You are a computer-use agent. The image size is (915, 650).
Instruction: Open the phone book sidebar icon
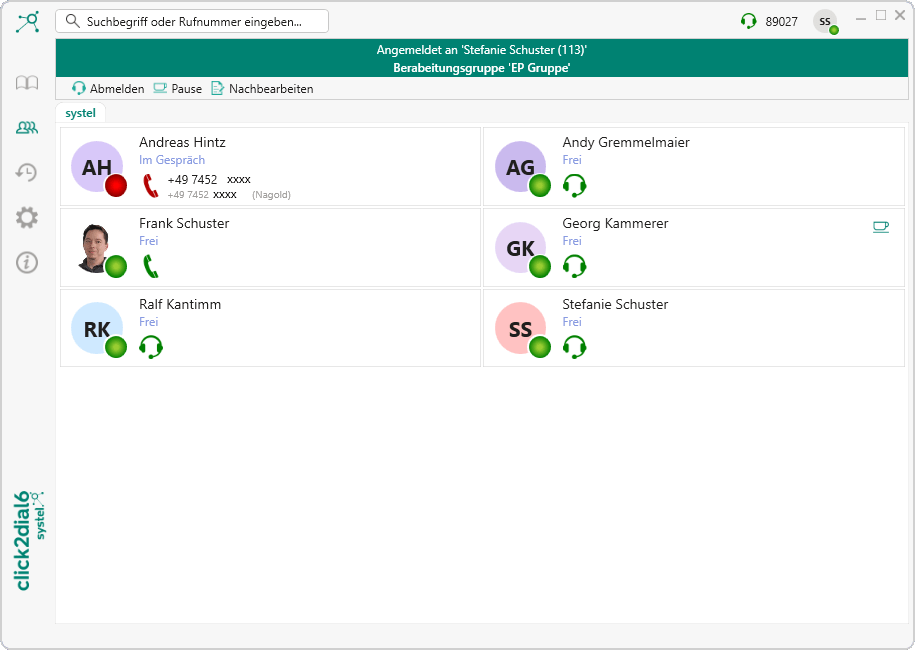coord(27,83)
